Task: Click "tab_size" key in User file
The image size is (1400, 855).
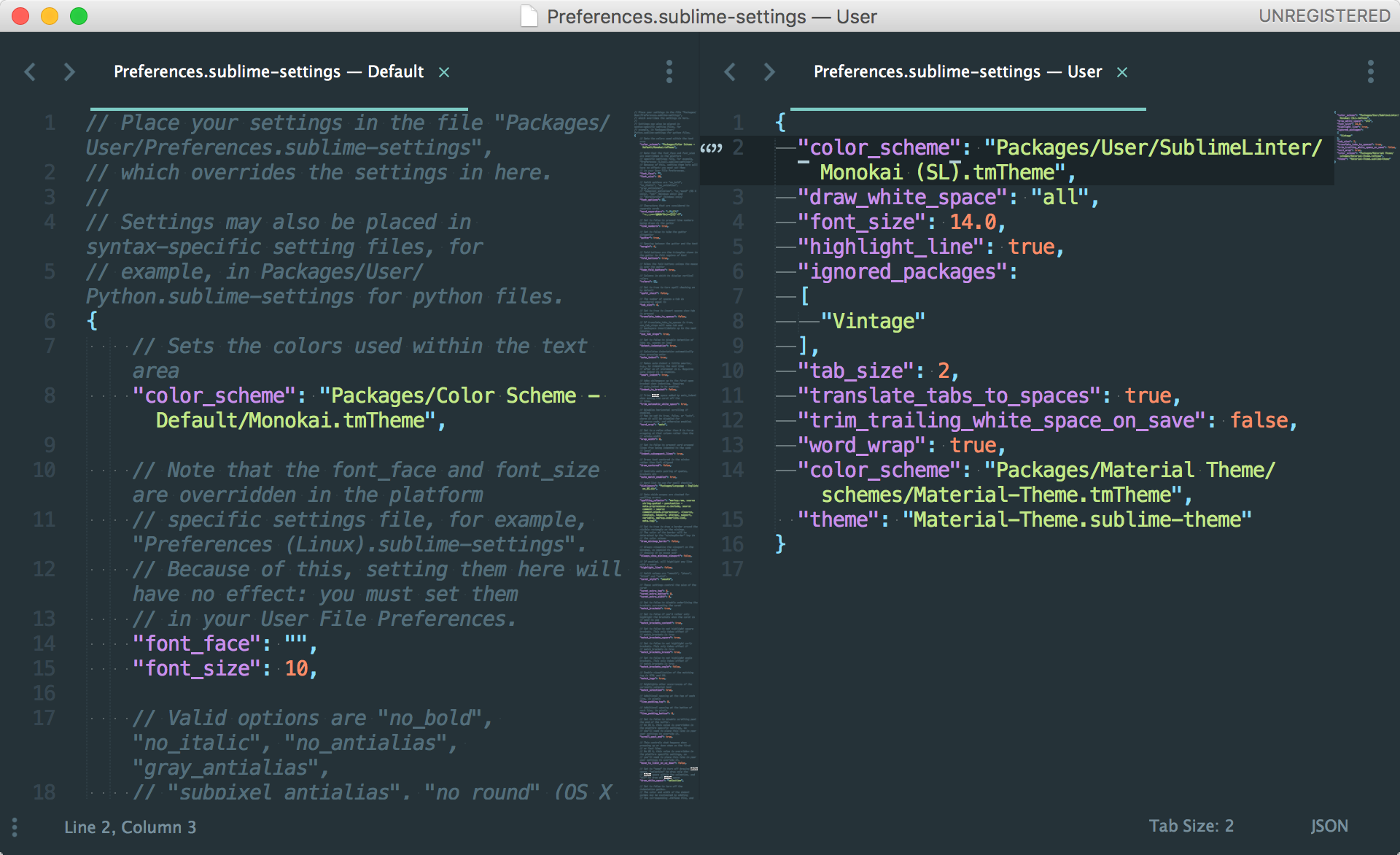Action: tap(856, 371)
